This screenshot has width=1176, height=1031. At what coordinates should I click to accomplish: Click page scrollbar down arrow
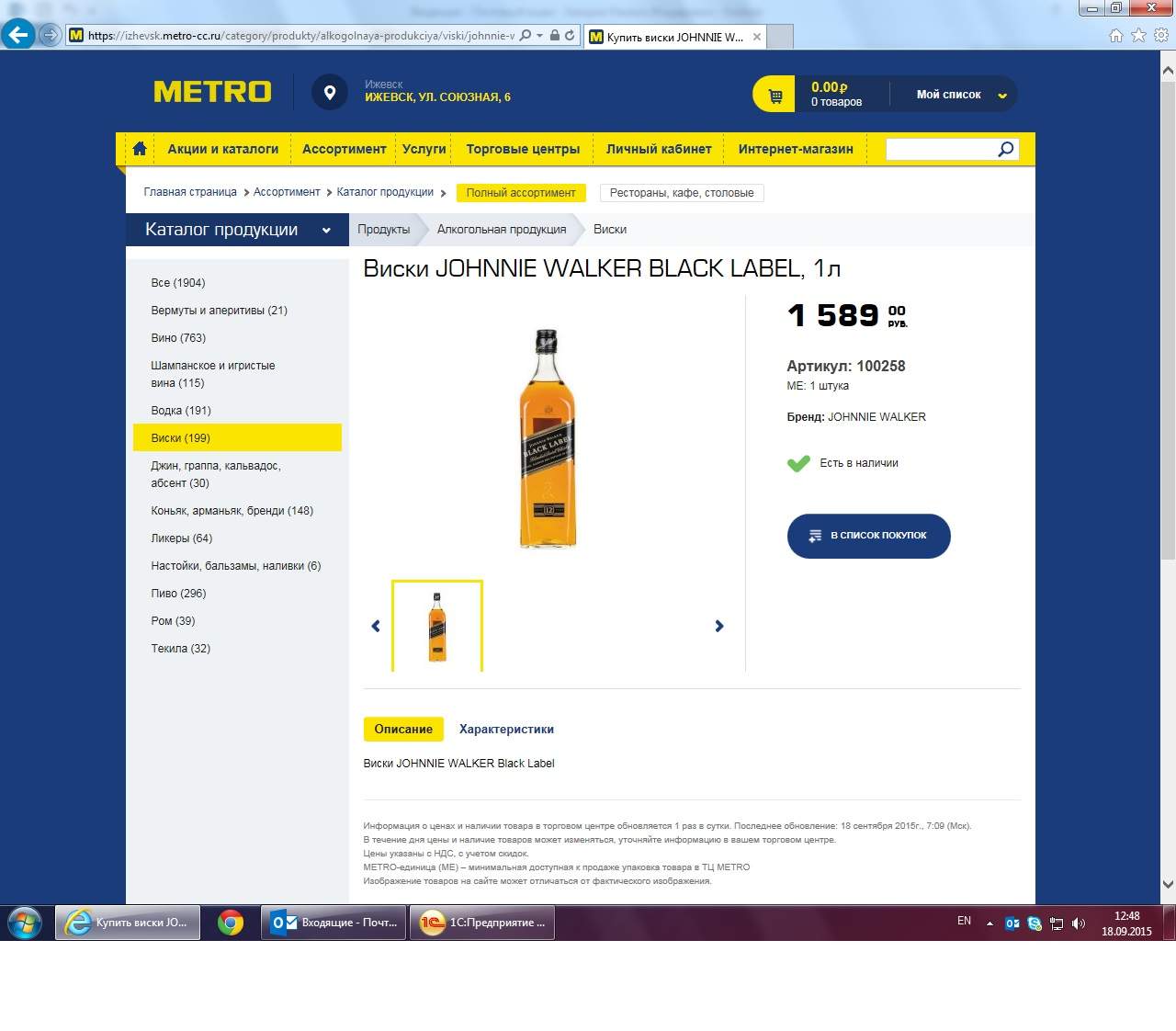point(1168,885)
